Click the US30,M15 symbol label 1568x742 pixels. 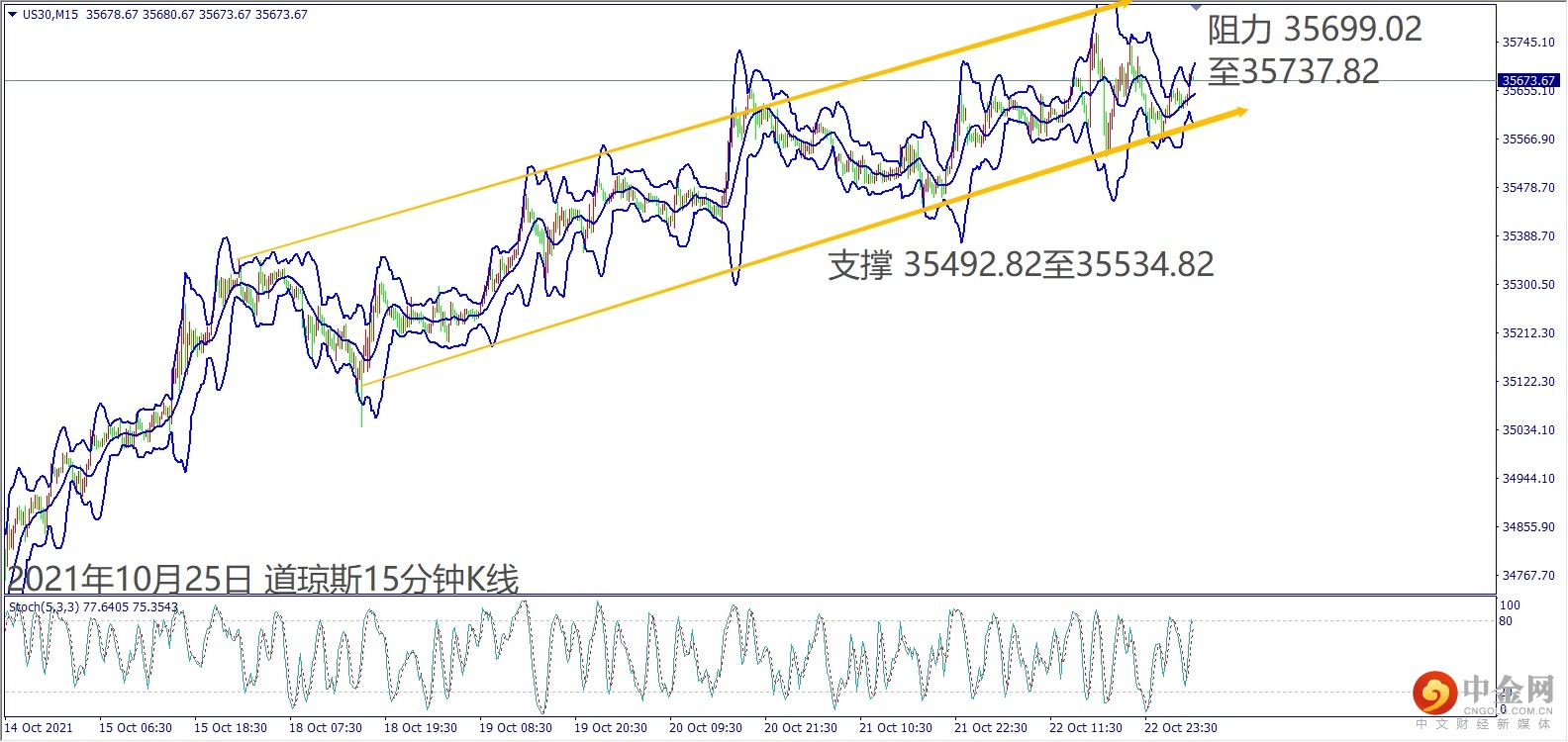tap(50, 15)
